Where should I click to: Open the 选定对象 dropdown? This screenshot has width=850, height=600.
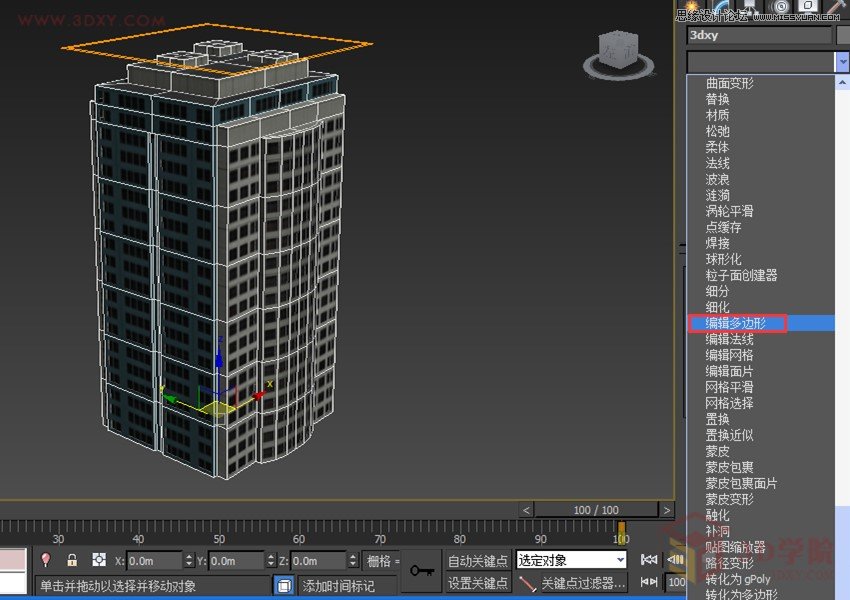click(x=571, y=560)
